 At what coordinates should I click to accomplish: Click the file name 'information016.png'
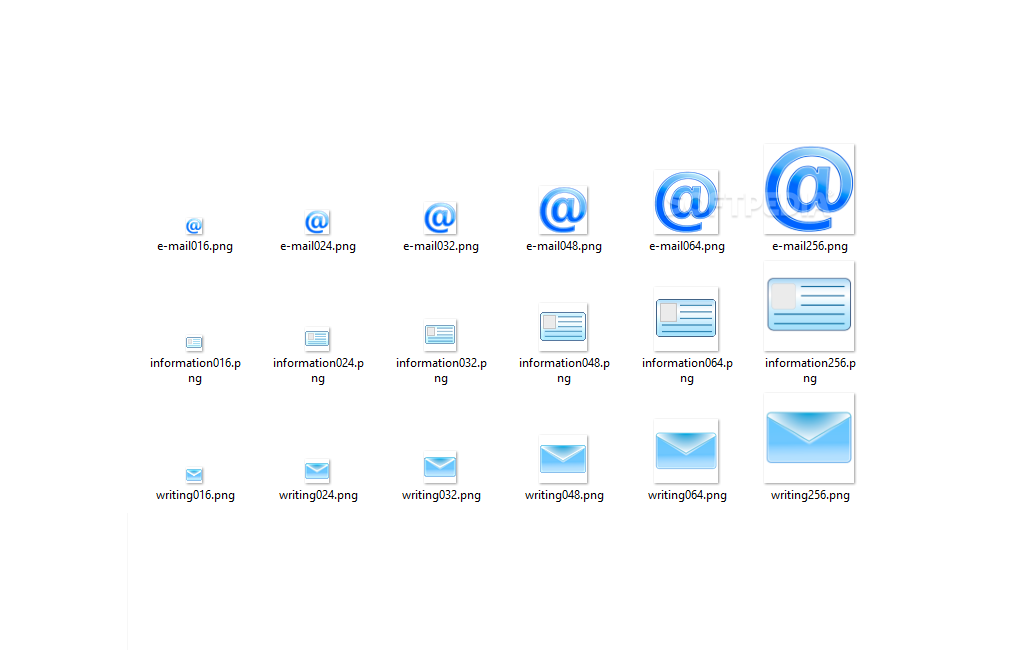click(x=195, y=371)
